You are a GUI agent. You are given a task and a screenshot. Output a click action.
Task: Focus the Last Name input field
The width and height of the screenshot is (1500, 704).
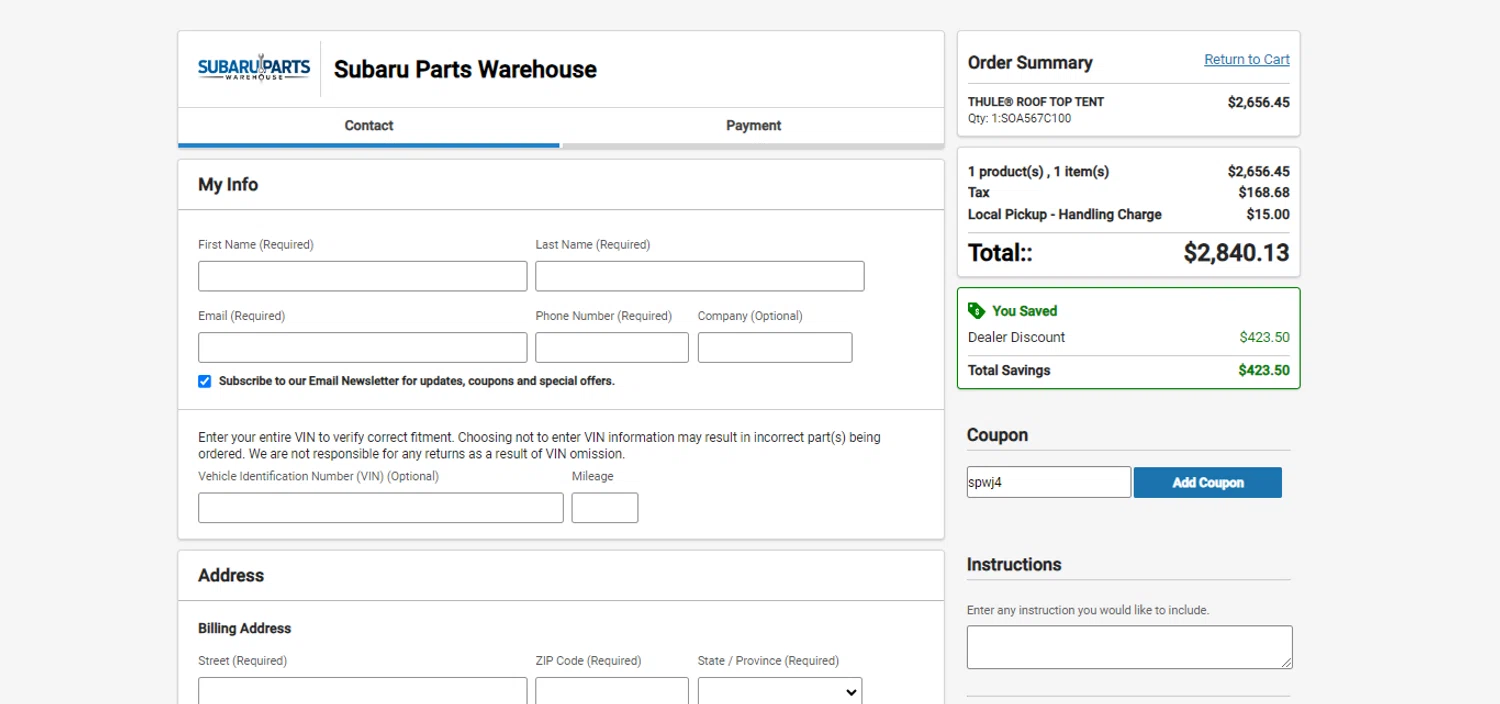pos(700,276)
